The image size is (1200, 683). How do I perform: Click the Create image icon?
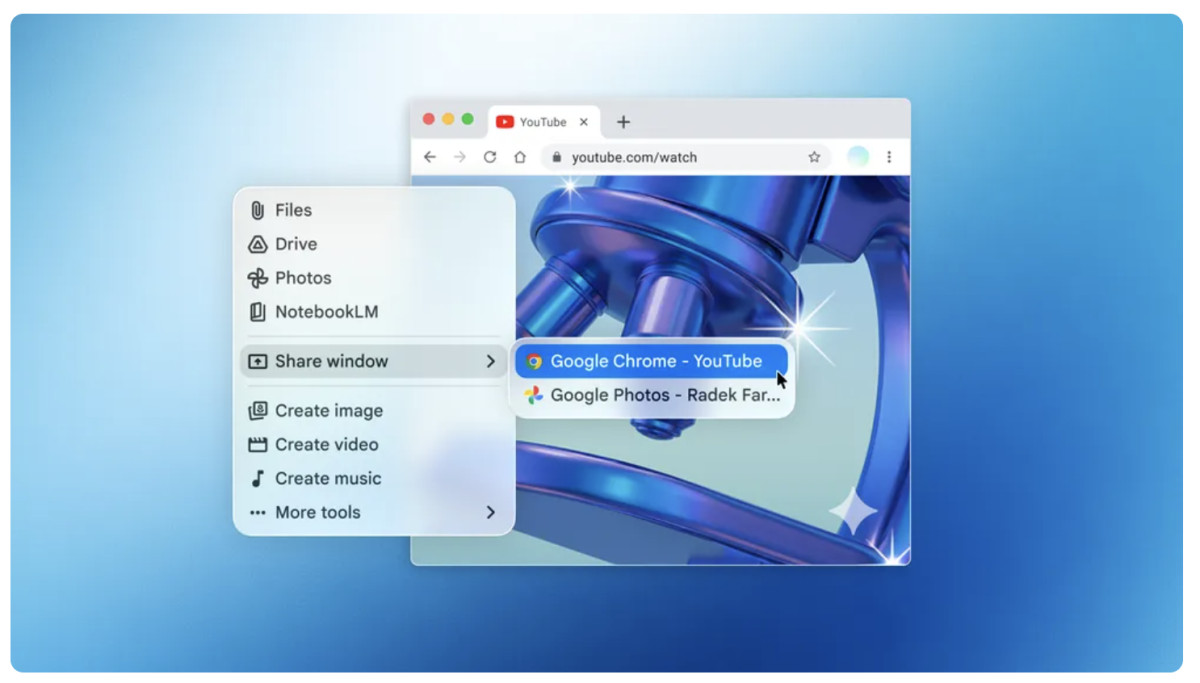coord(257,411)
